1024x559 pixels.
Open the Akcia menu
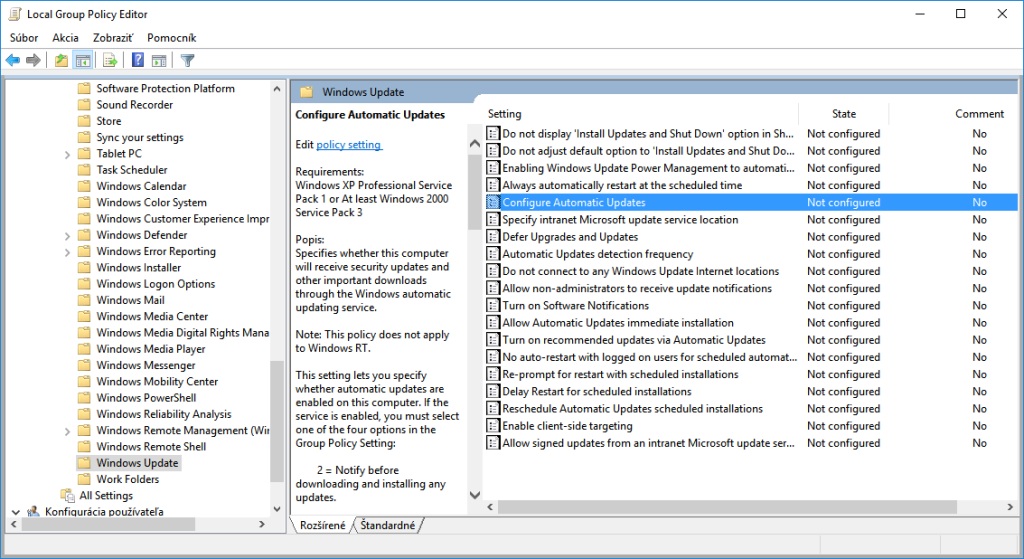coord(65,37)
